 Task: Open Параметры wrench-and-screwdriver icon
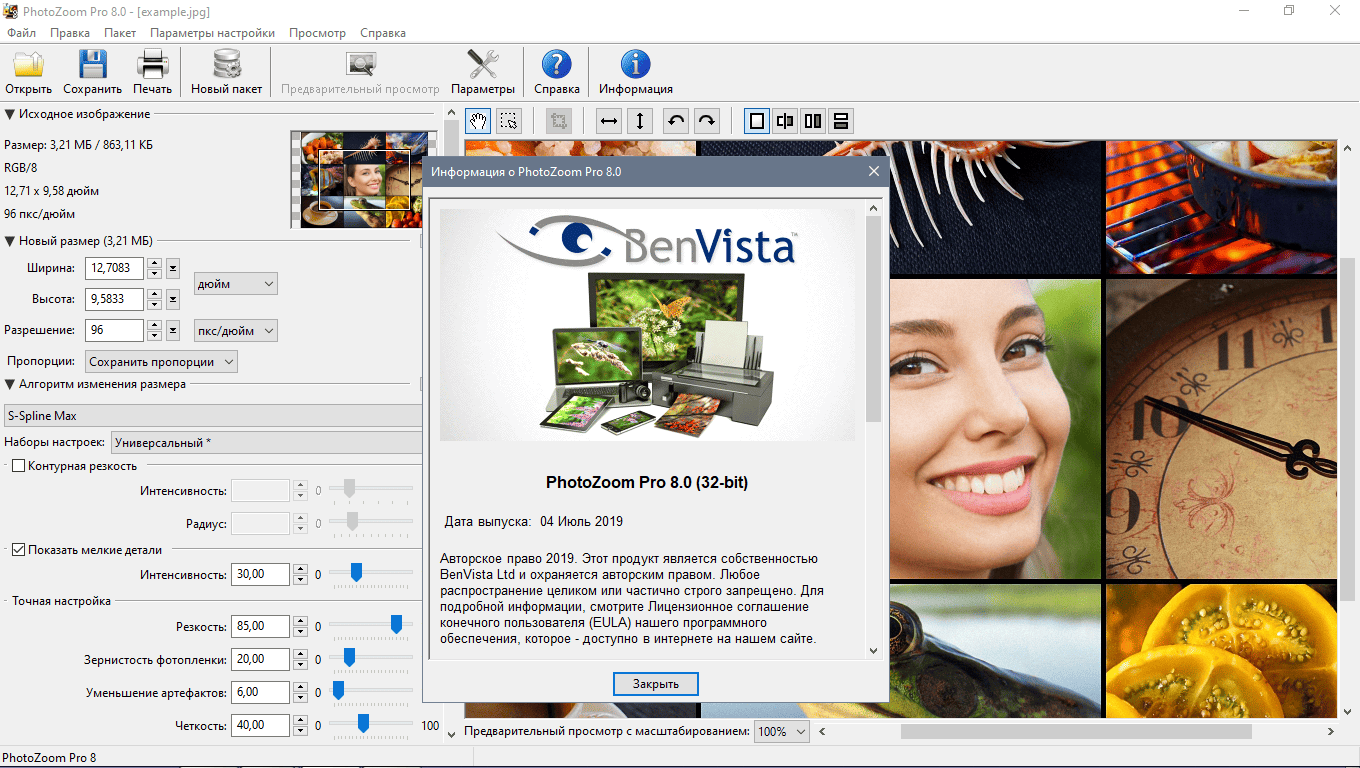tap(483, 65)
